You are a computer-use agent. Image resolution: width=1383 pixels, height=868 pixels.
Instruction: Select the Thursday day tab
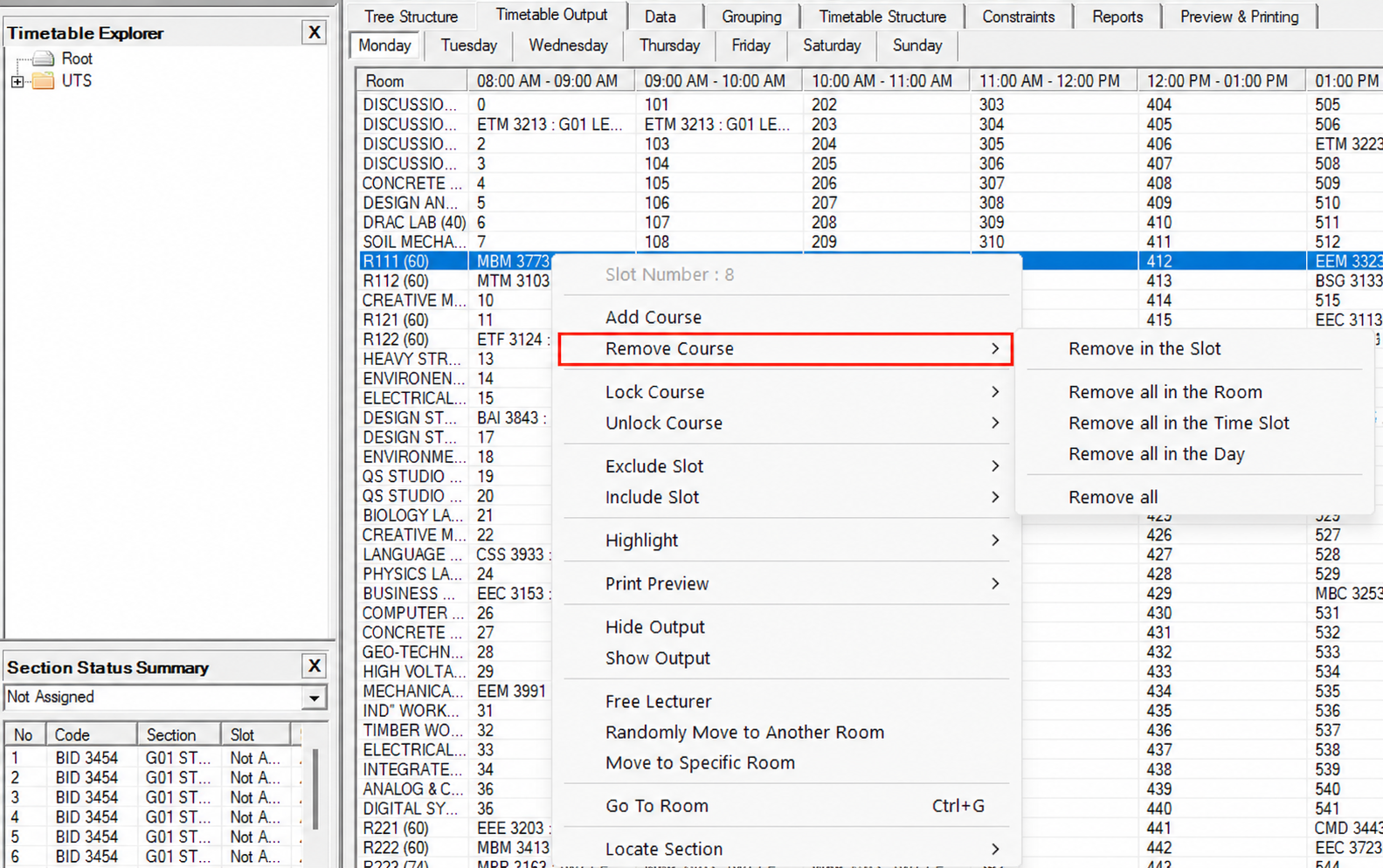point(670,45)
